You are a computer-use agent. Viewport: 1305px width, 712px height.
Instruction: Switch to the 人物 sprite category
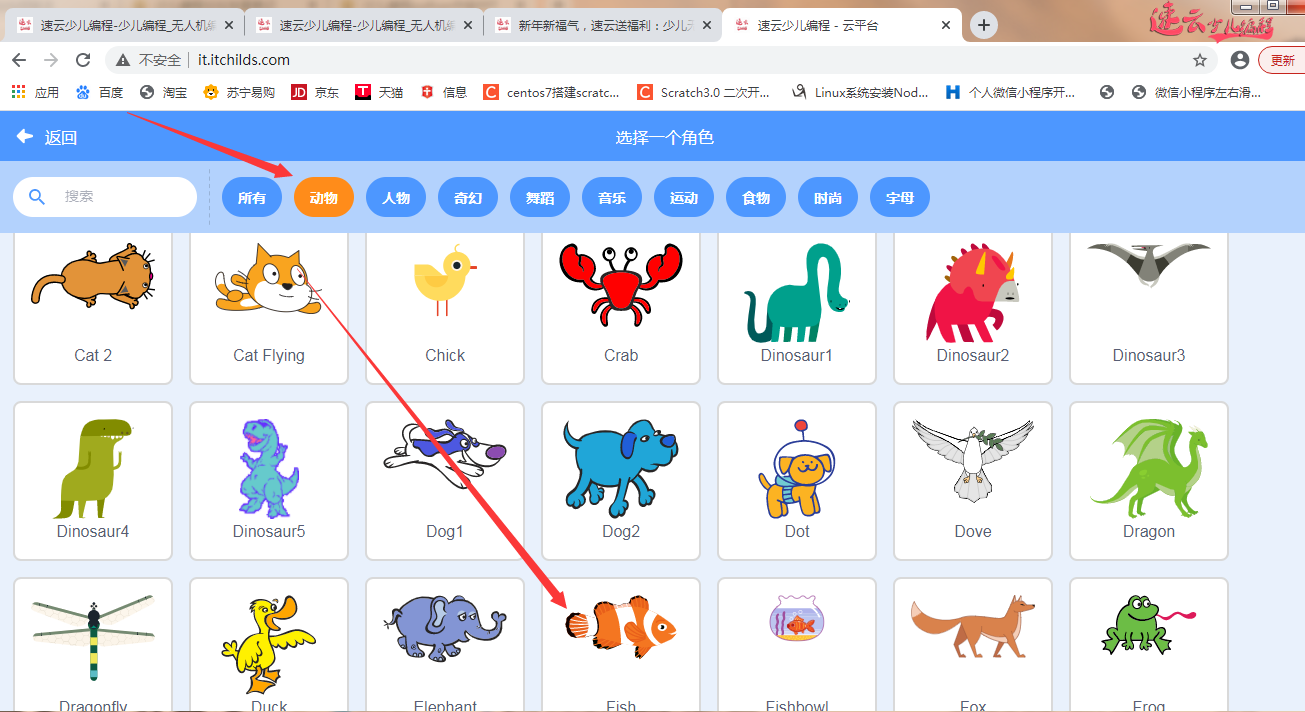(395, 197)
